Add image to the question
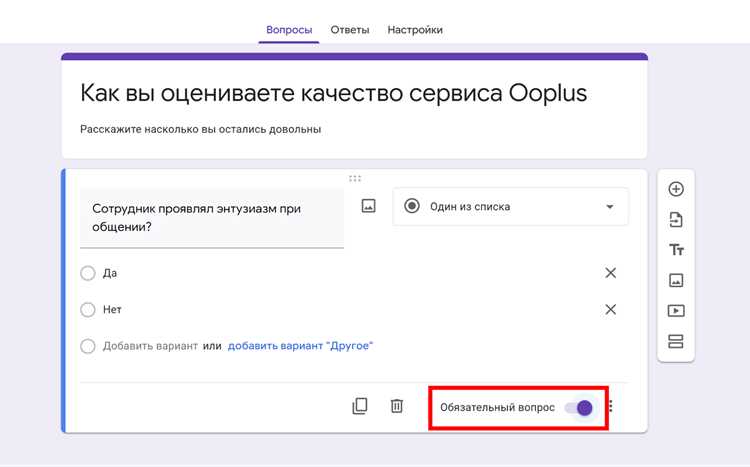 pos(368,206)
